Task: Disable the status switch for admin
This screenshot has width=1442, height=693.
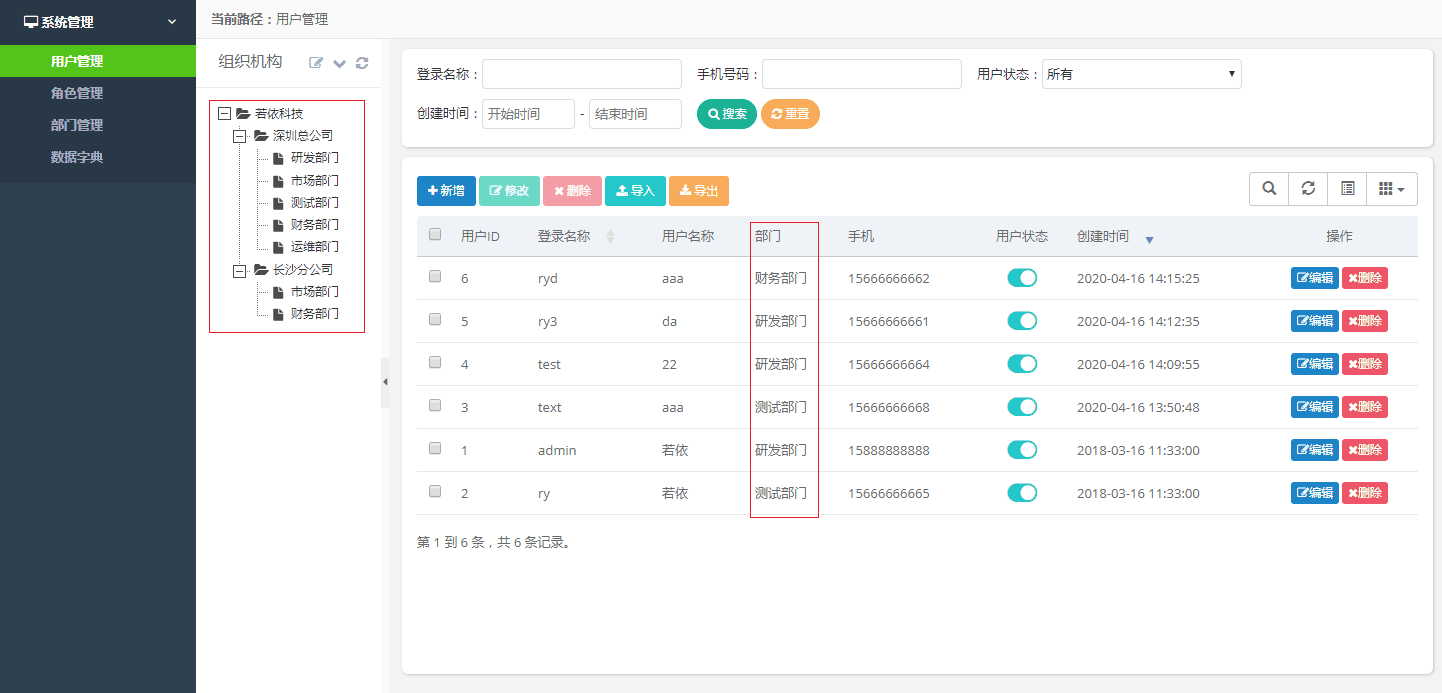Action: click(x=1022, y=450)
